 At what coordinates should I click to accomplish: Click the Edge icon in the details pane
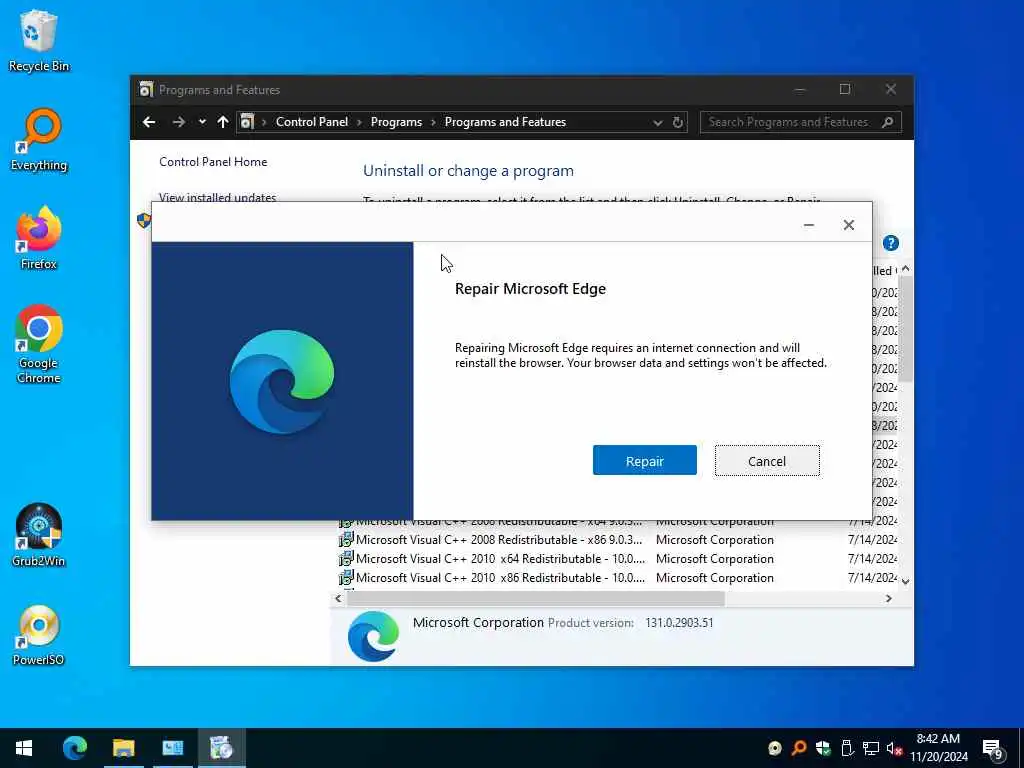coord(373,636)
